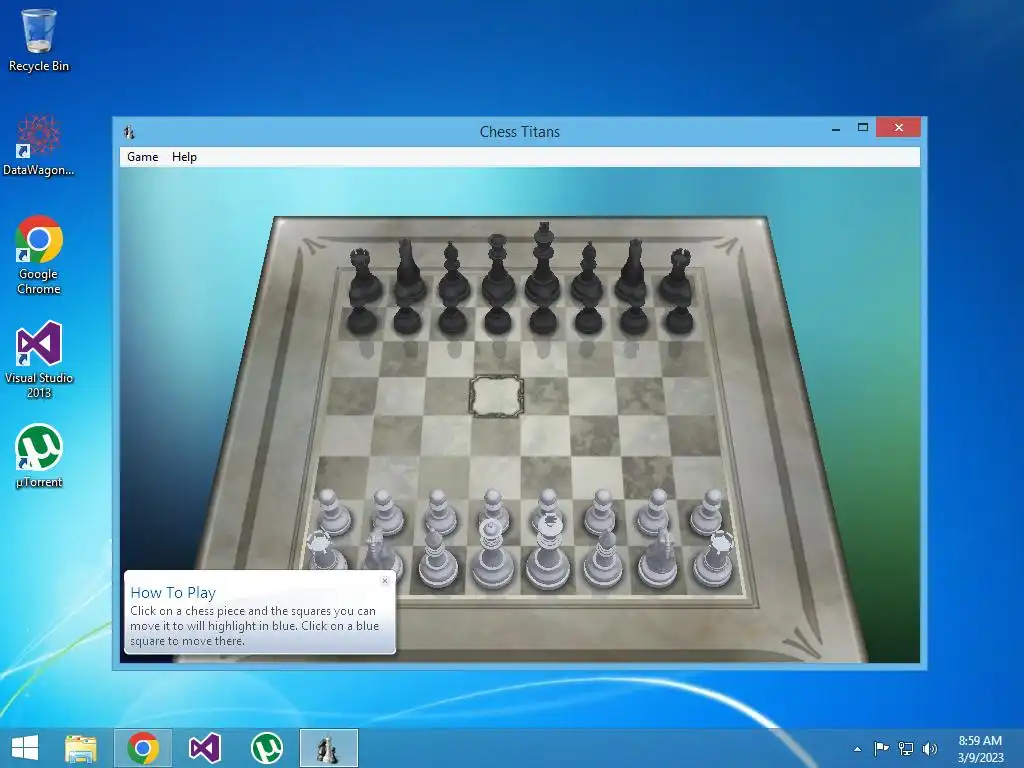
Task: Click the black knight on the right side
Action: coord(632,272)
